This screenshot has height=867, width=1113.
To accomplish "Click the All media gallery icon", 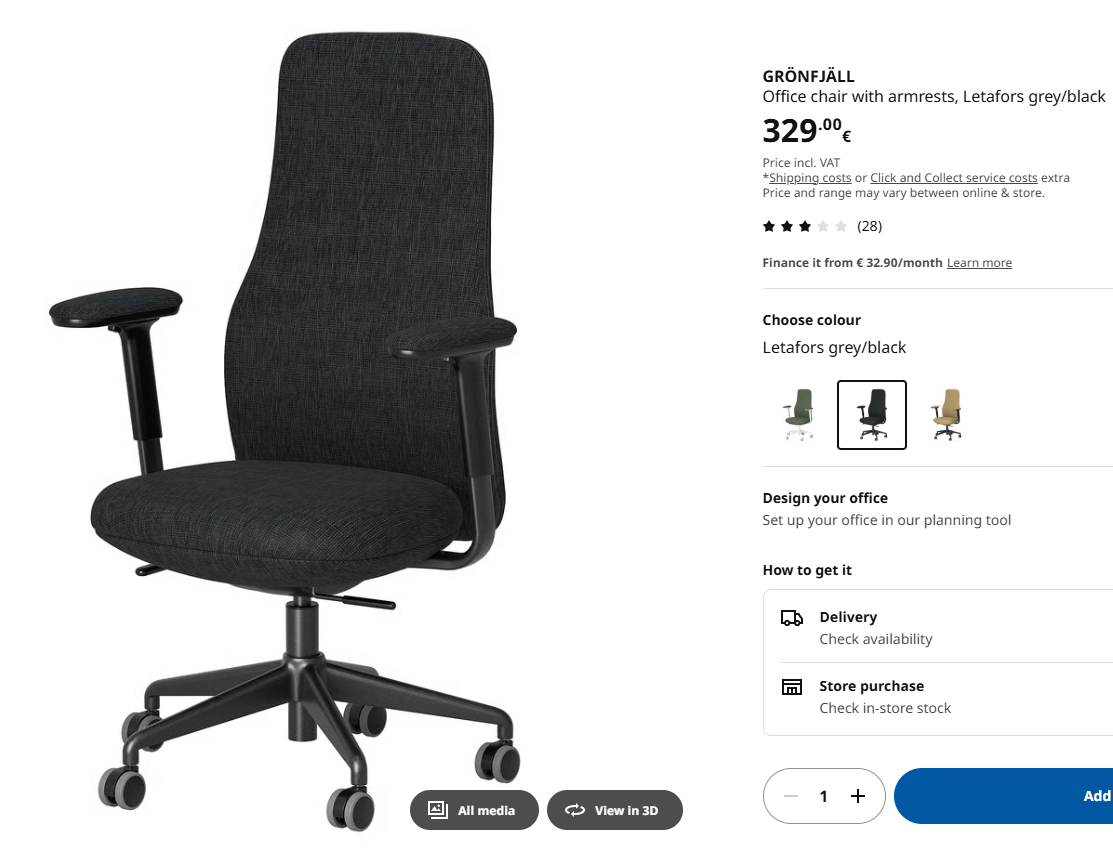I will (437, 809).
